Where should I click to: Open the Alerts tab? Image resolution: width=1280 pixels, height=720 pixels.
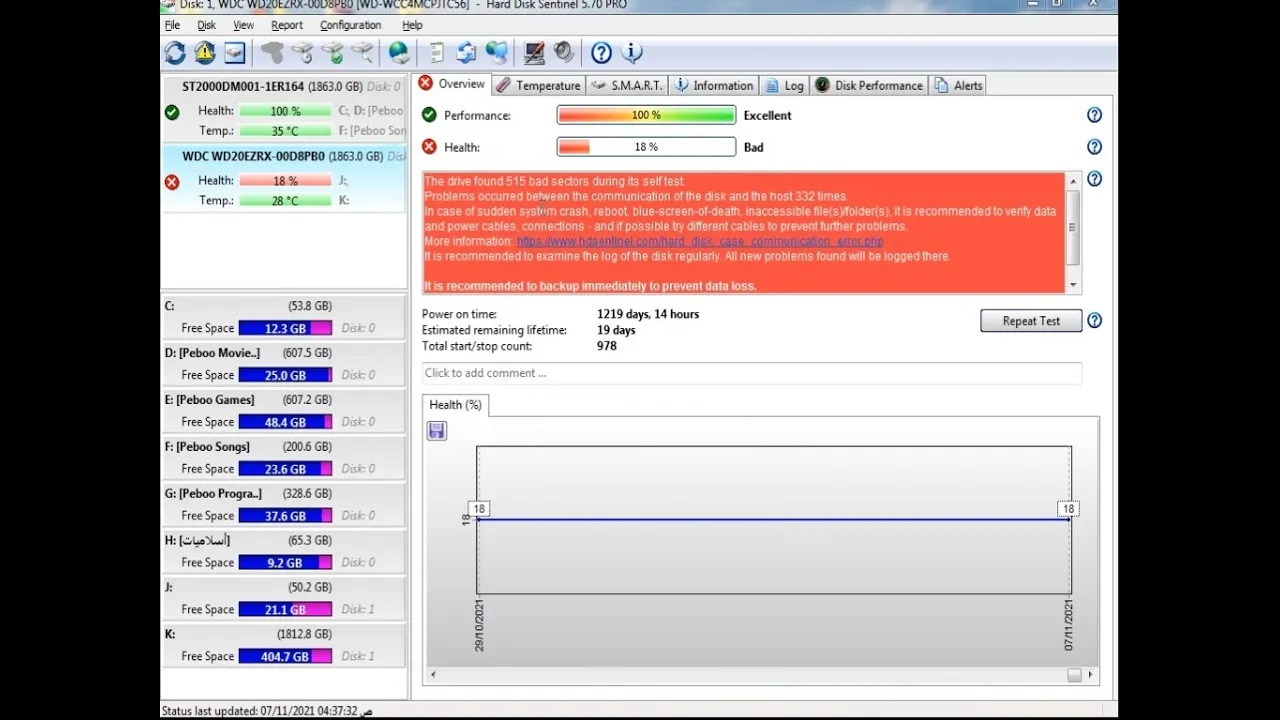[958, 85]
